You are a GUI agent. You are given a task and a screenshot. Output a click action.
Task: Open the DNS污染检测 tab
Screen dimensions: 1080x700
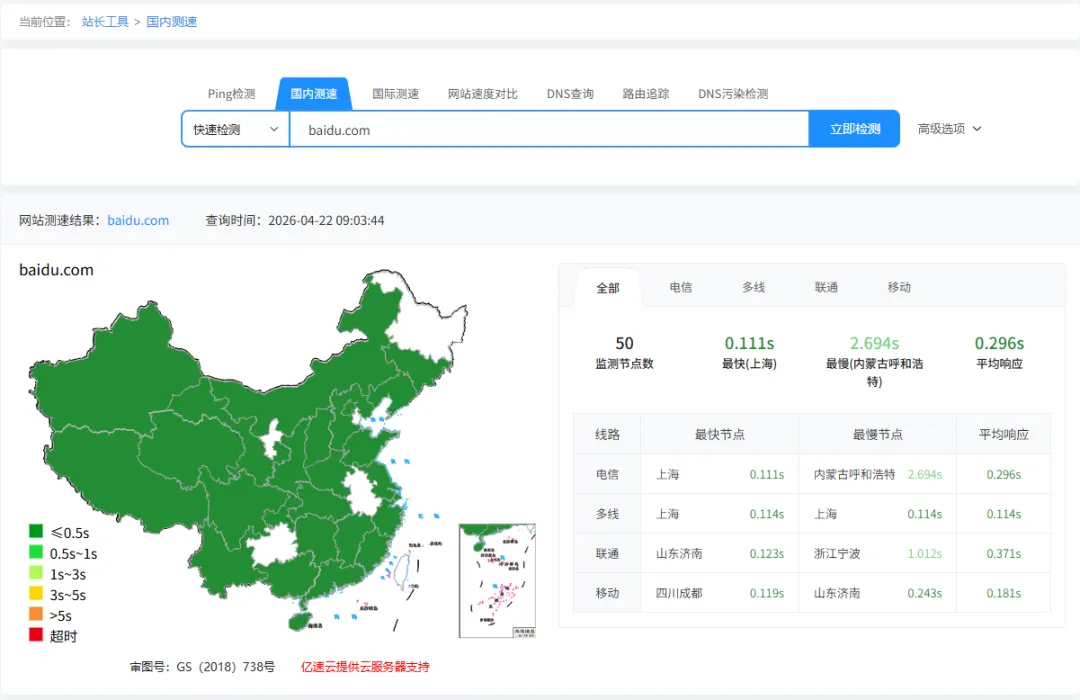pos(733,94)
